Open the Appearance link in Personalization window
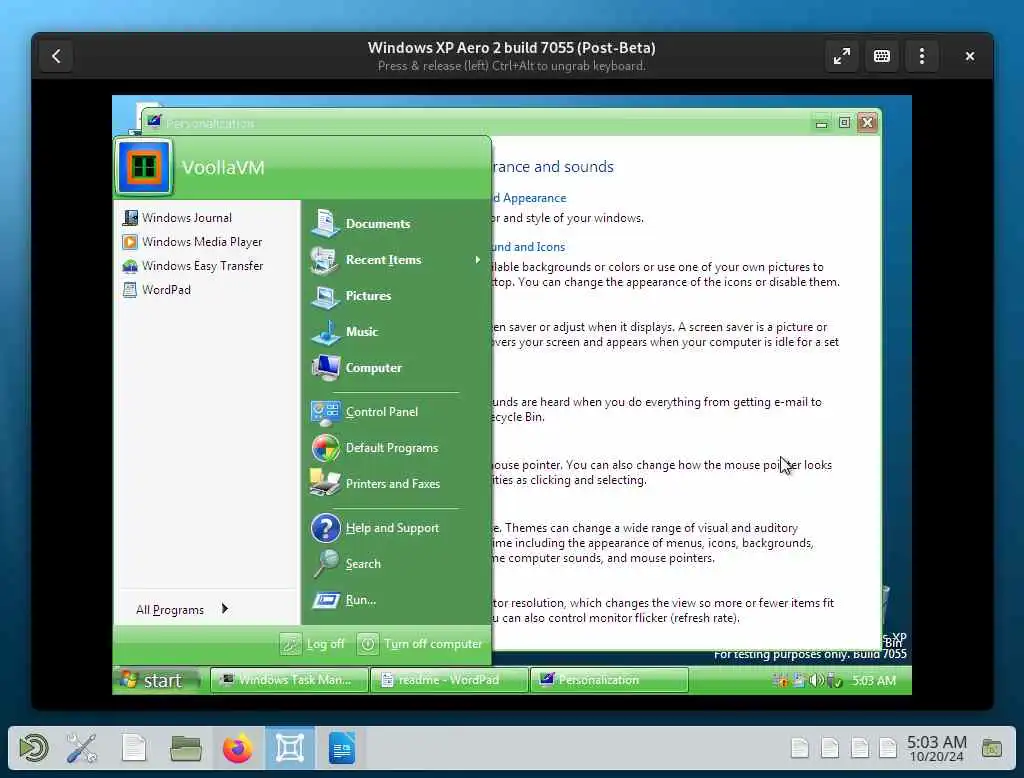 (x=530, y=198)
